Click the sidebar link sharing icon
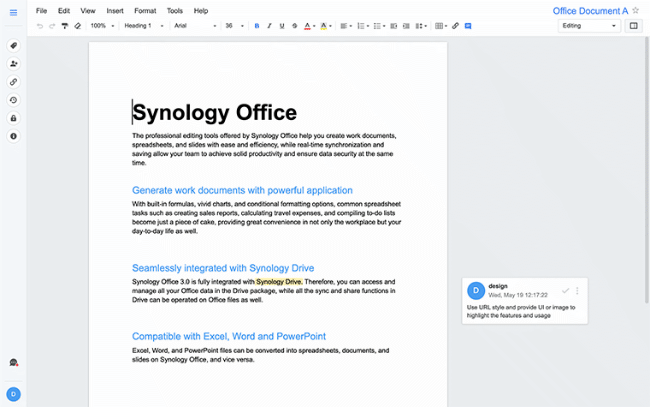The width and height of the screenshot is (650, 407). [13, 82]
